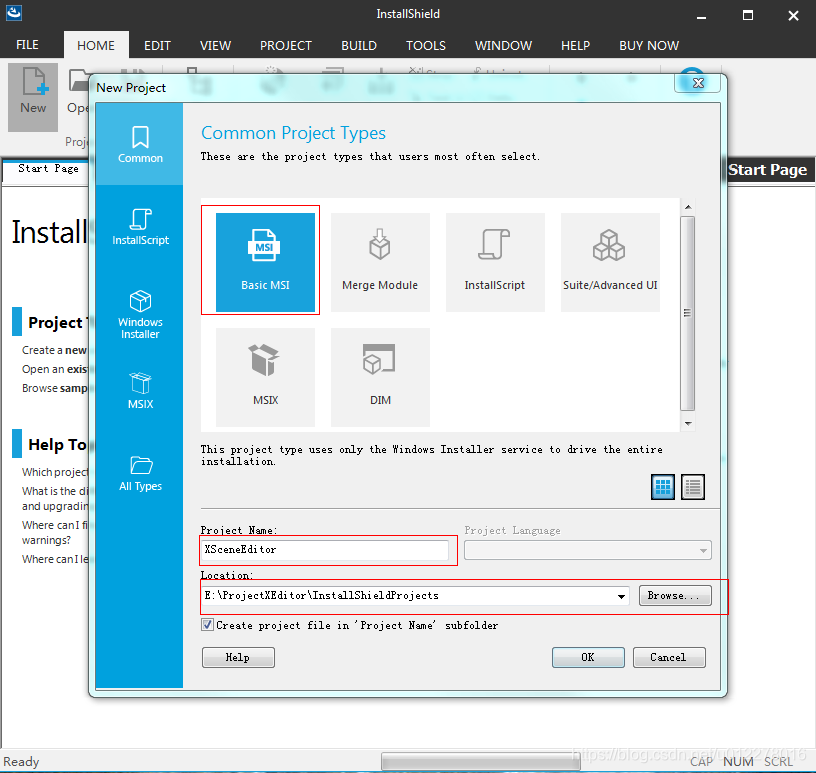Open the BUY NOW tab
The image size is (816, 773).
pyautogui.click(x=648, y=45)
